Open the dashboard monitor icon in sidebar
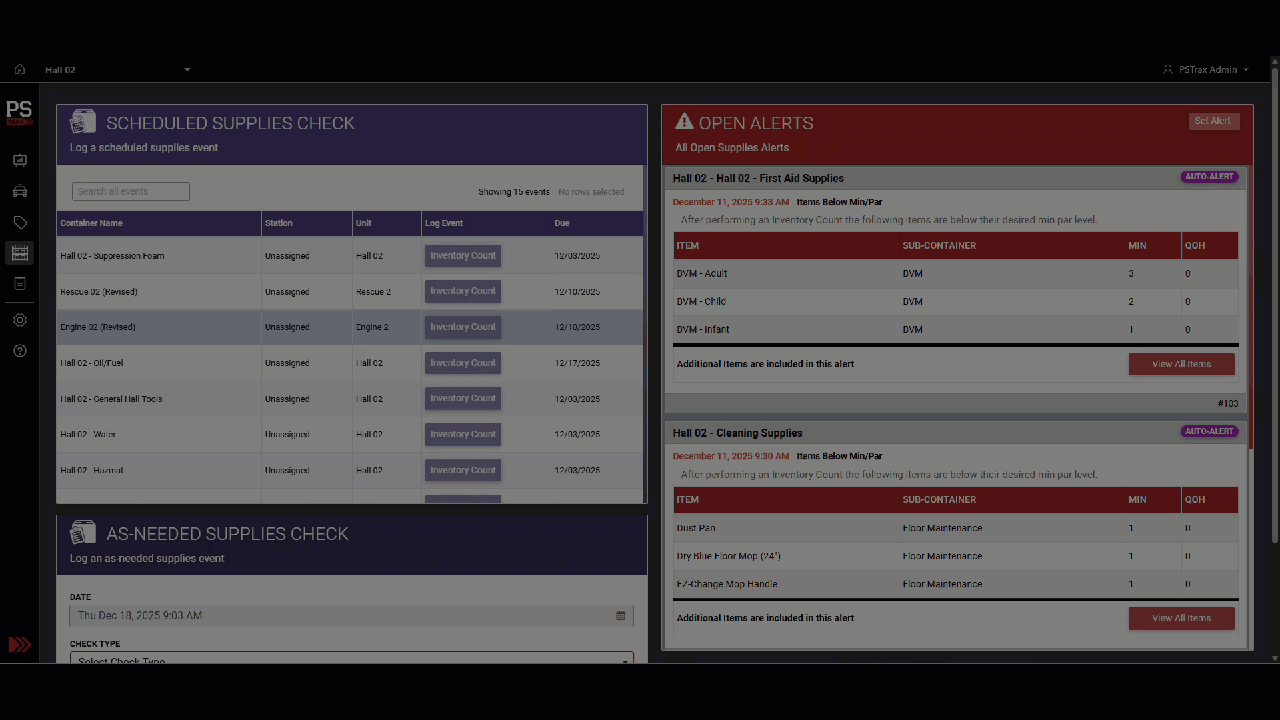This screenshot has height=720, width=1280. [x=19, y=160]
